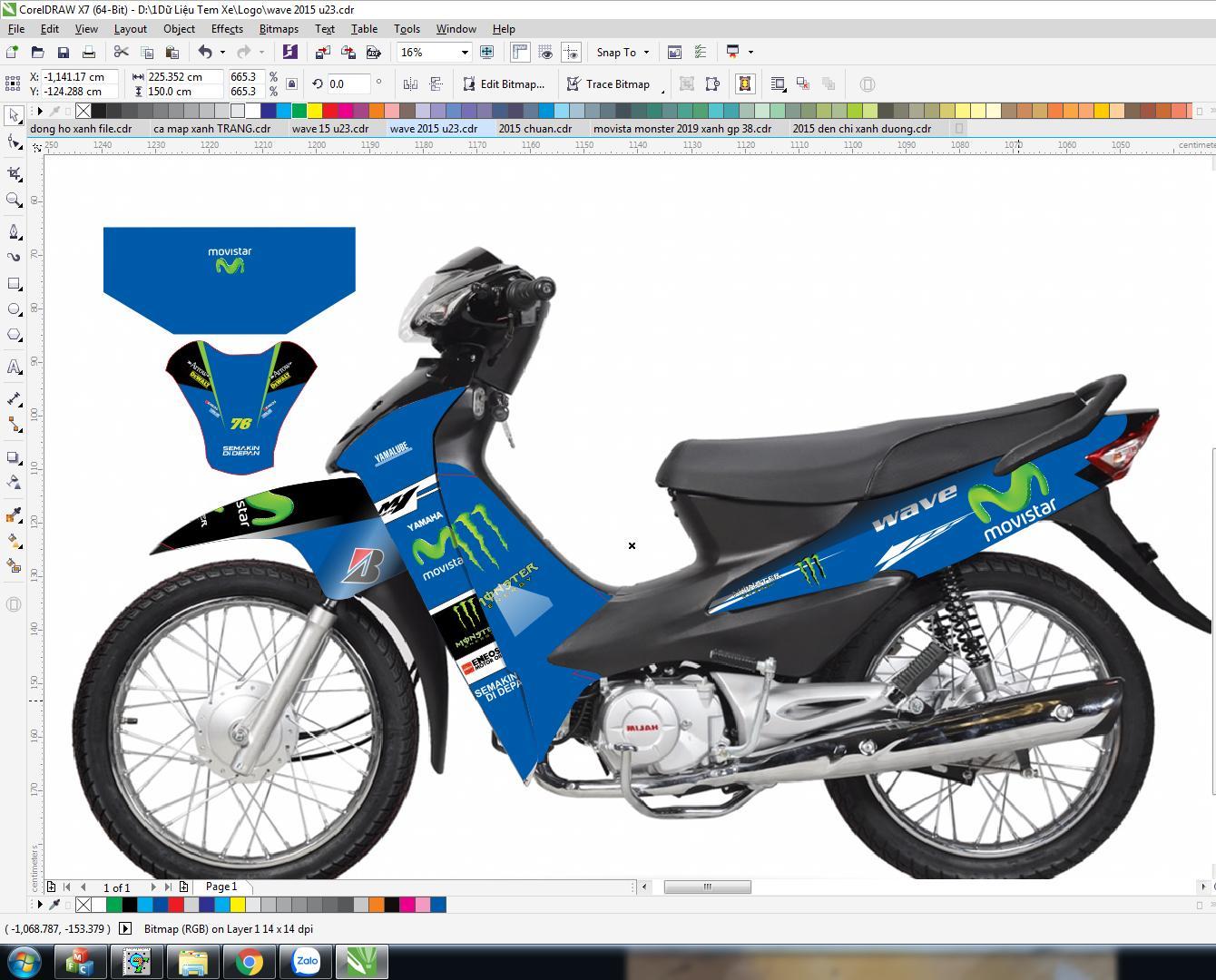
Task: Pick the yellow swatch in the palette
Action: pos(314,111)
